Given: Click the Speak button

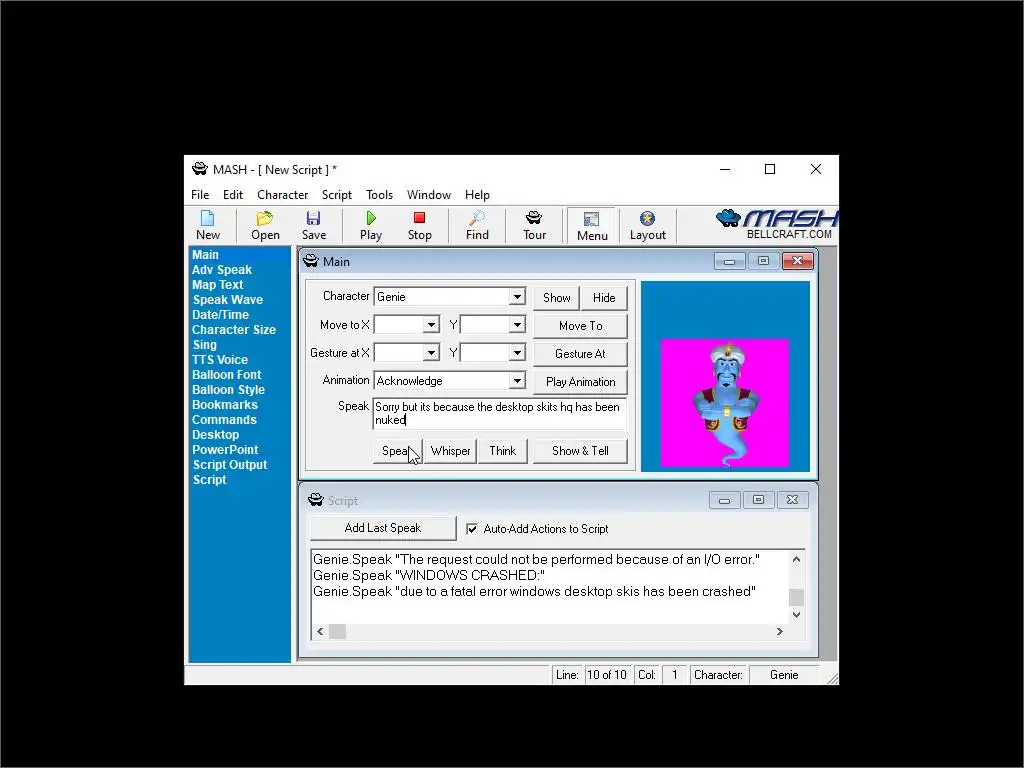Looking at the screenshot, I should point(397,451).
